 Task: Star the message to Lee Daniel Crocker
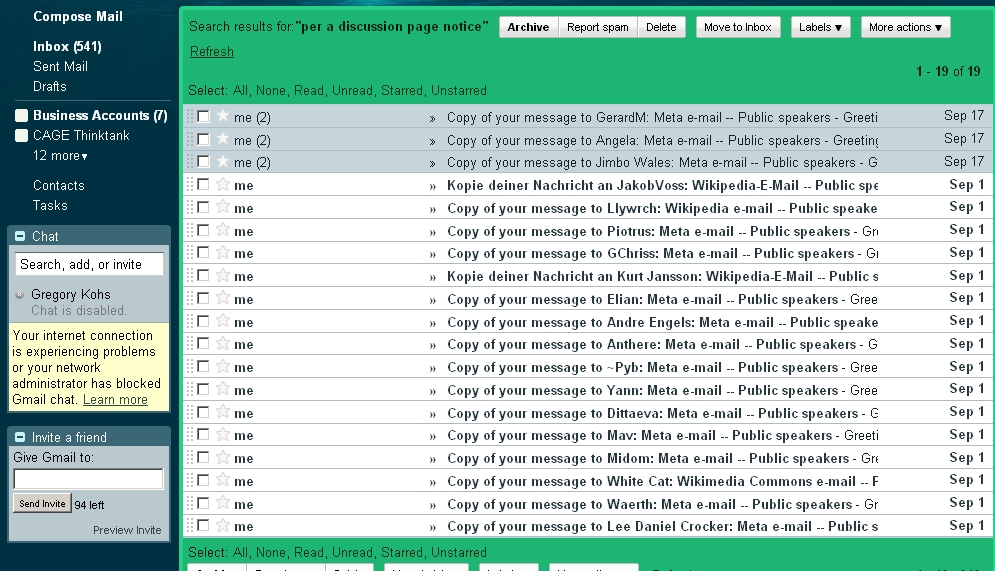pyautogui.click(x=223, y=526)
